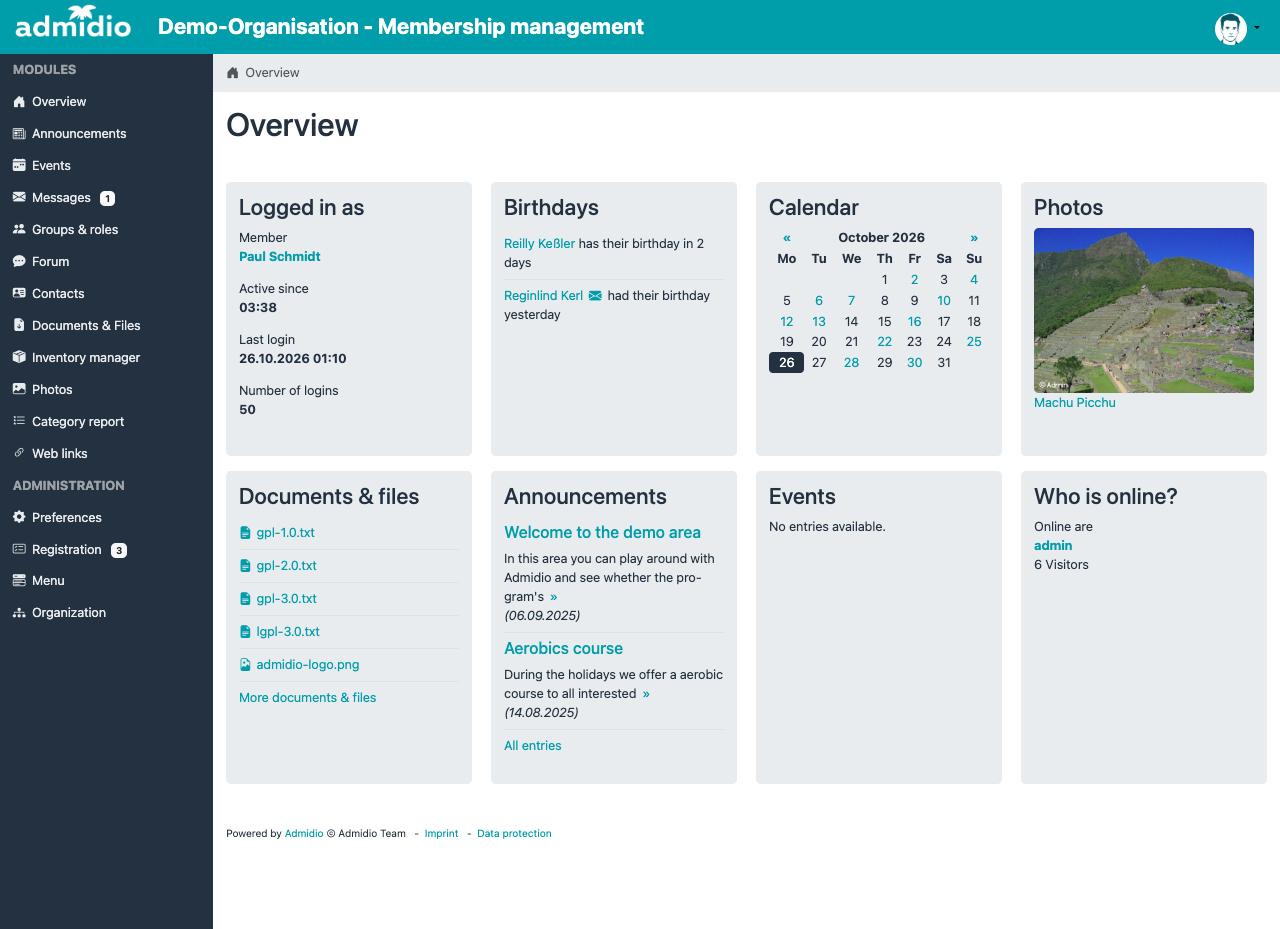Go to previous month in calendar
Screen dimensions: 1280x929
coord(787,238)
